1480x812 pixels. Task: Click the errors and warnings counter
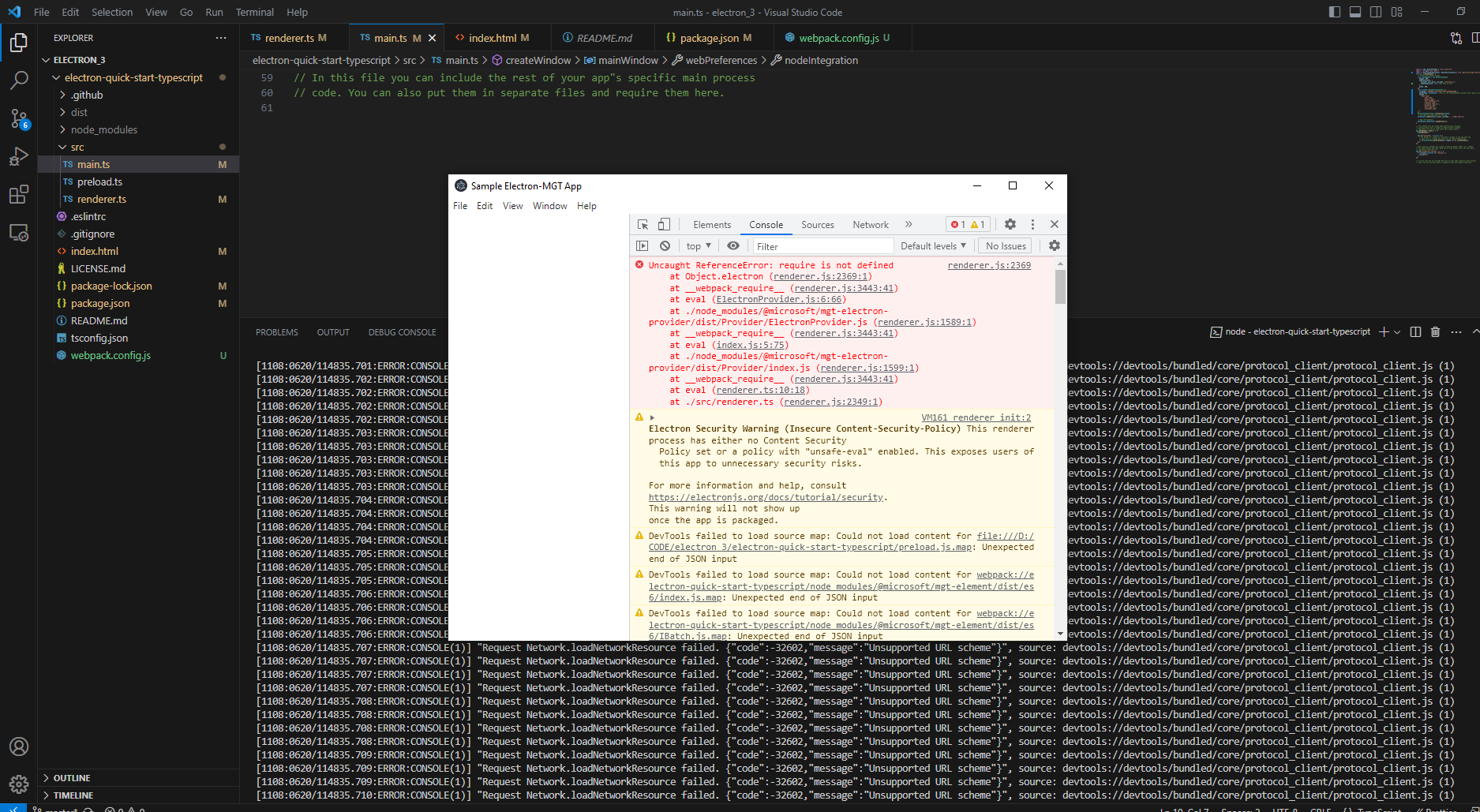point(968,224)
